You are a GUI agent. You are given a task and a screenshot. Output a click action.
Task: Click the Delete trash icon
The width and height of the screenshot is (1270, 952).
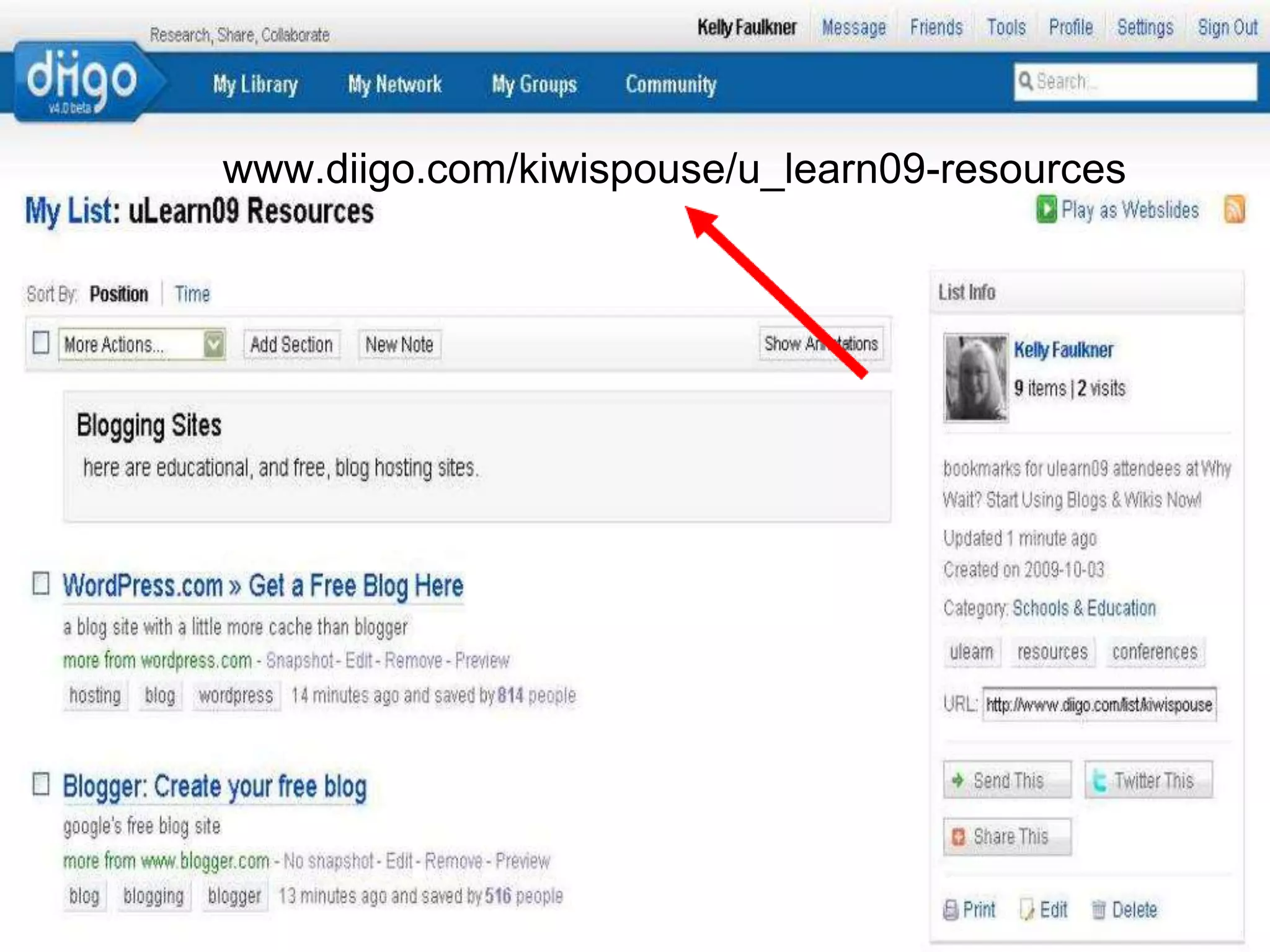pyautogui.click(x=1099, y=910)
